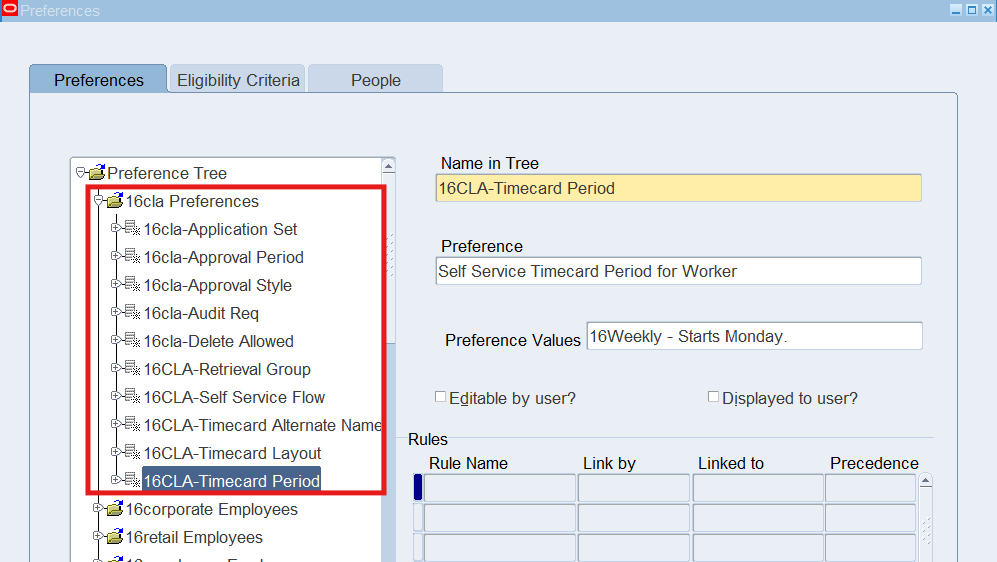Select 16CLA-Timecard Layout in the tree
Viewport: 997px width, 562px height.
[x=232, y=454]
